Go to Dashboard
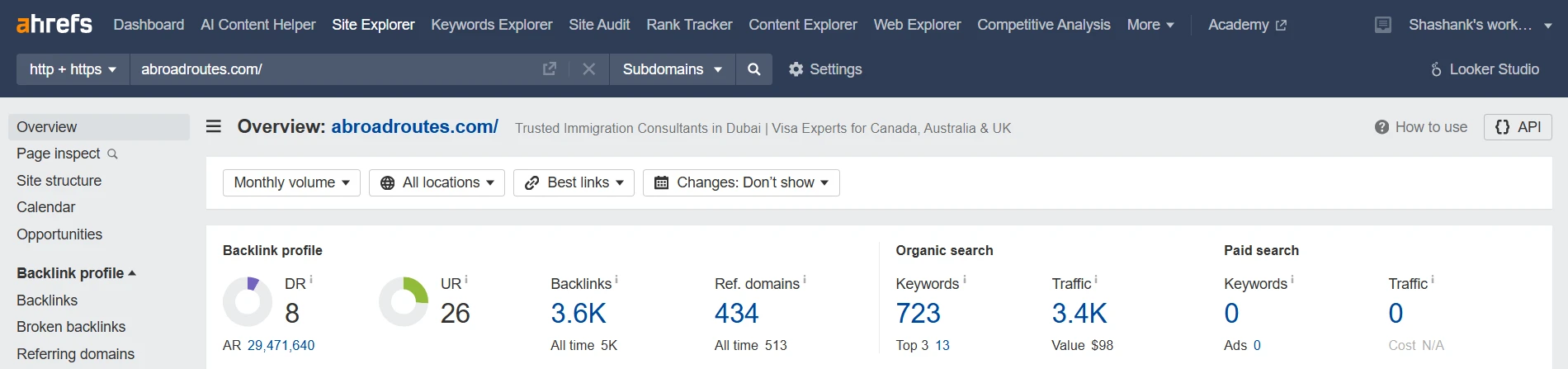Screen dimensions: 1568x369 point(149,25)
